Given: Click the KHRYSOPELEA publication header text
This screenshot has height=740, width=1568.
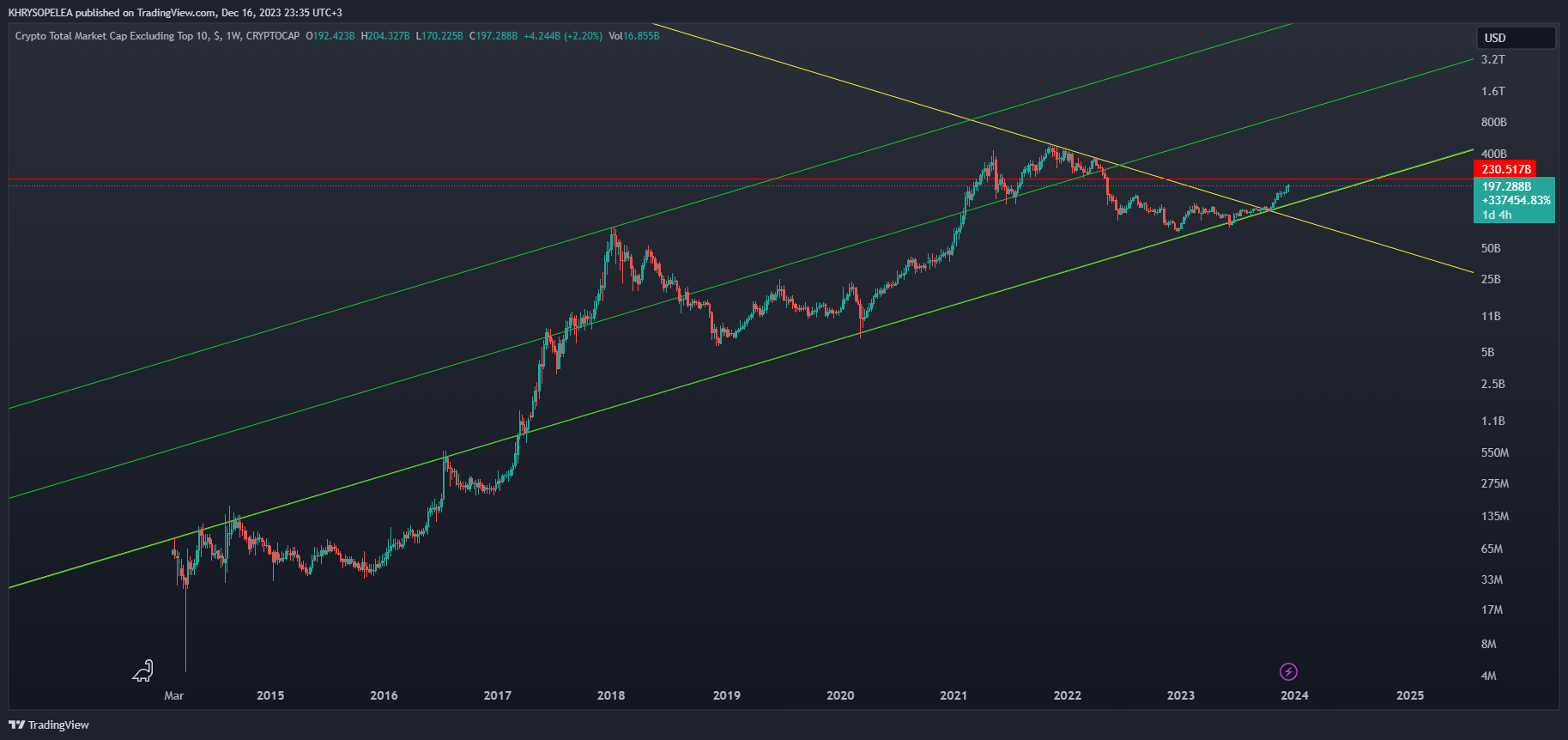Looking at the screenshot, I should click(x=175, y=13).
